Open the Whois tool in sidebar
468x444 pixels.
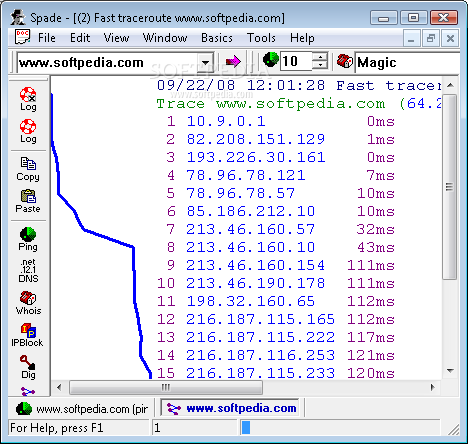(x=28, y=303)
